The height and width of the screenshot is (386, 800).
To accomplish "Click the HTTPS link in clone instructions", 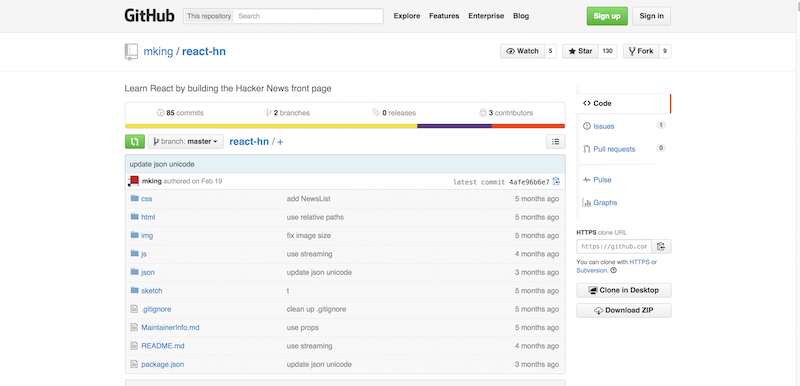I will pyautogui.click(x=639, y=262).
